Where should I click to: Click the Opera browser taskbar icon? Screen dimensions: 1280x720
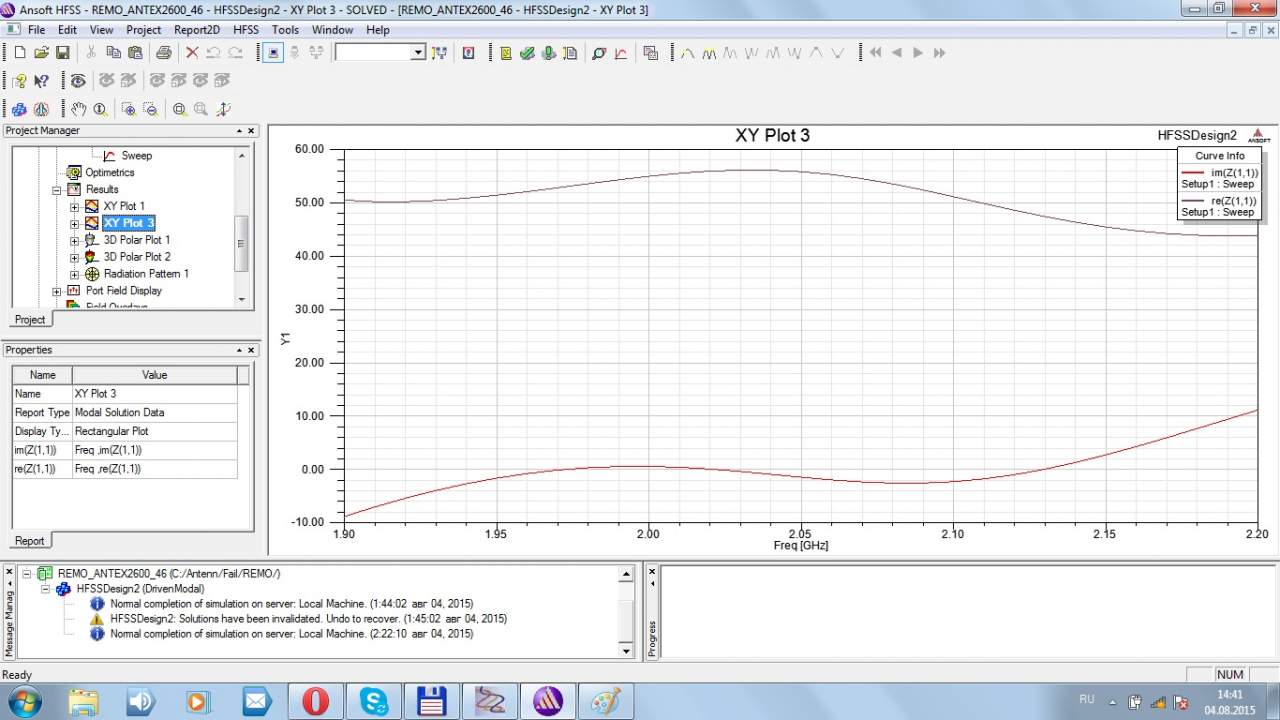pos(315,701)
